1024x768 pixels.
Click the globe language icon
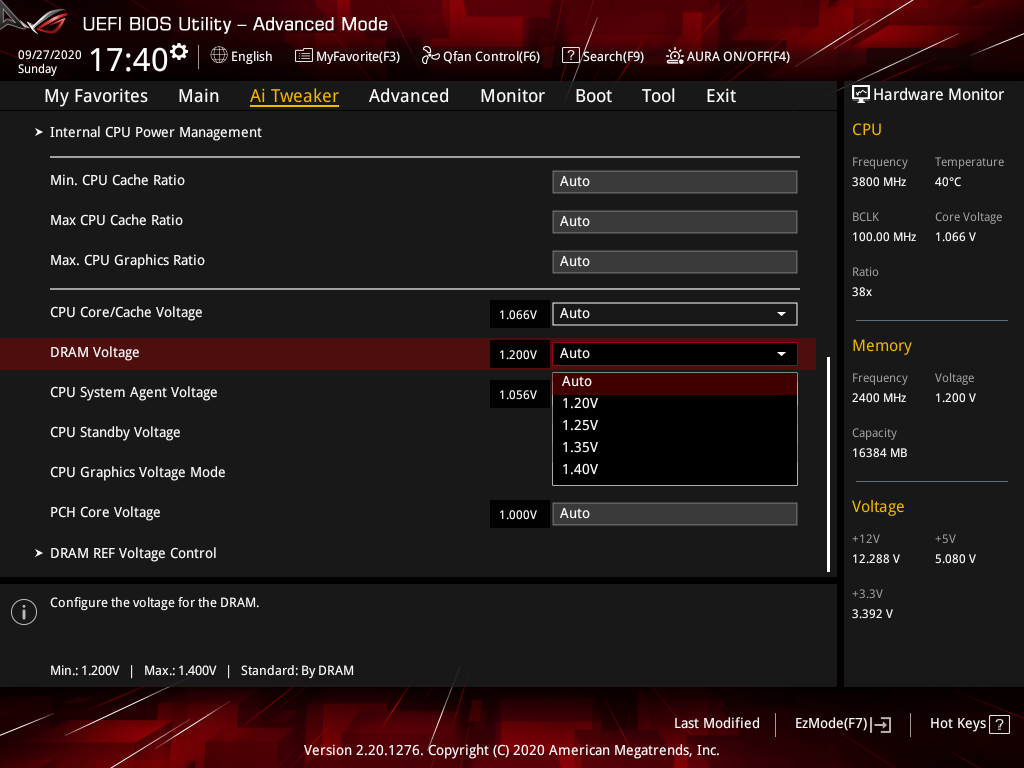219,56
